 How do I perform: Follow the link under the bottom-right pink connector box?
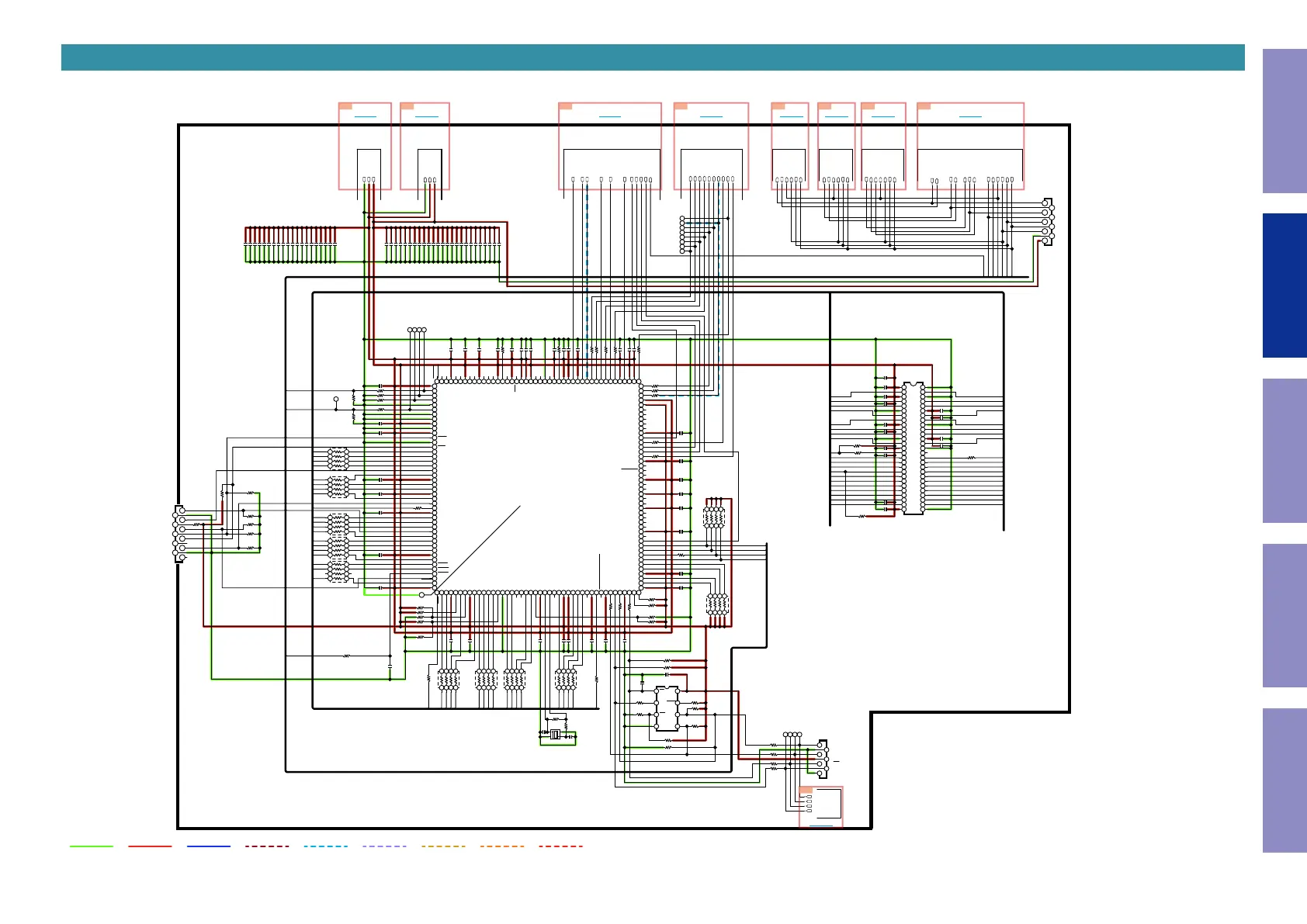tap(821, 826)
